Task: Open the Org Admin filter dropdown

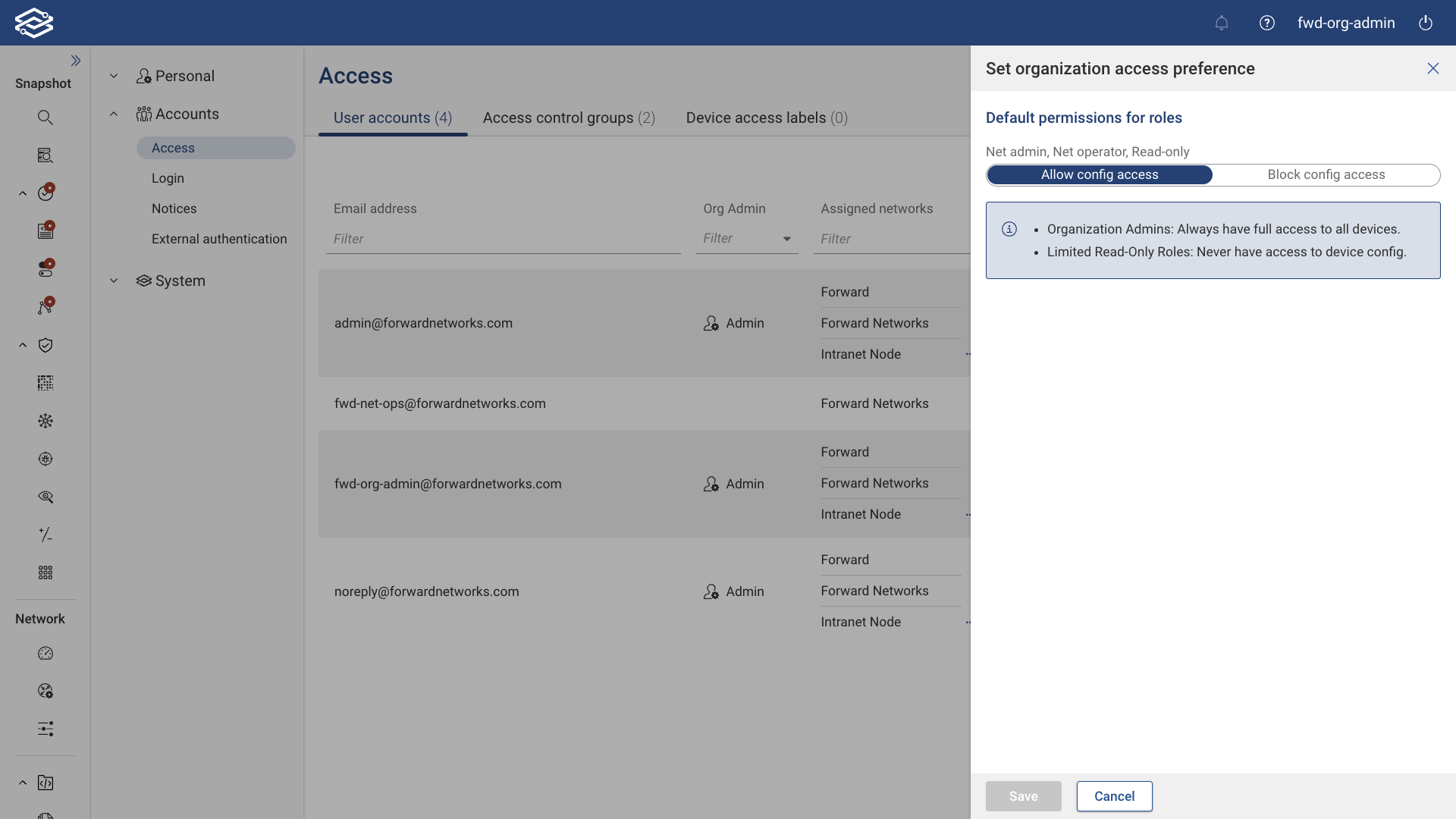Action: pos(786,238)
